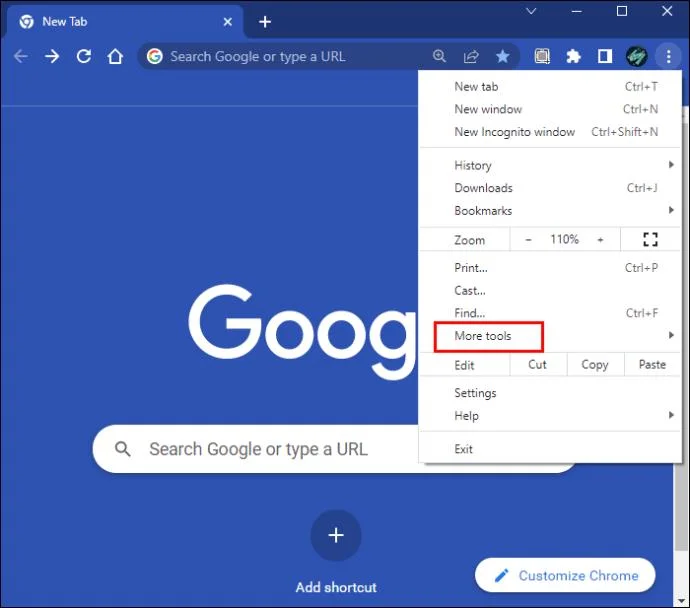
Task: Decrease zoom with the minus button
Action: click(528, 240)
